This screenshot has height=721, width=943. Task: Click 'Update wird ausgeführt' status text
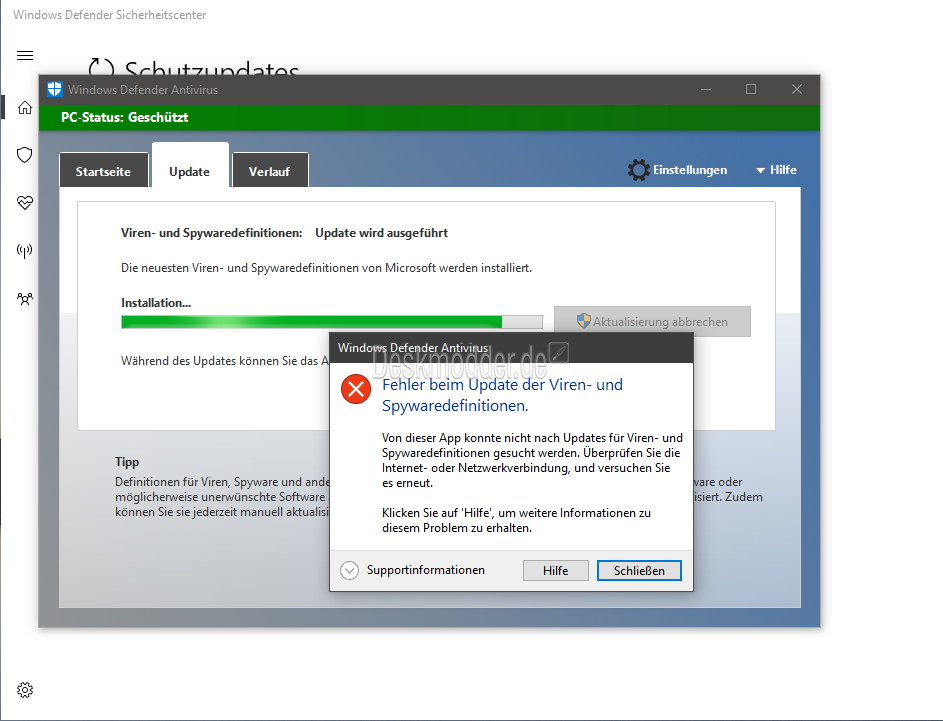382,233
